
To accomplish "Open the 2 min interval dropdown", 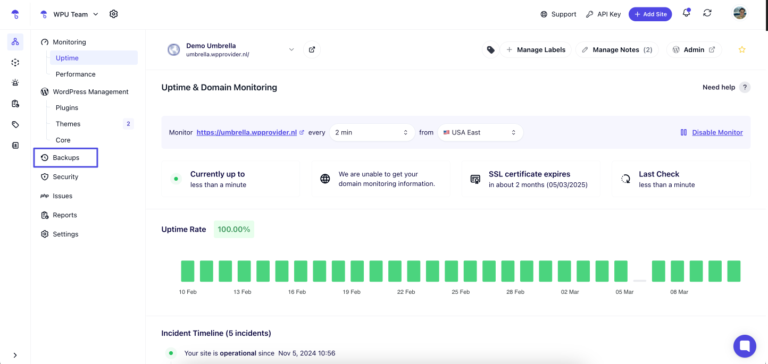I will (372, 132).
